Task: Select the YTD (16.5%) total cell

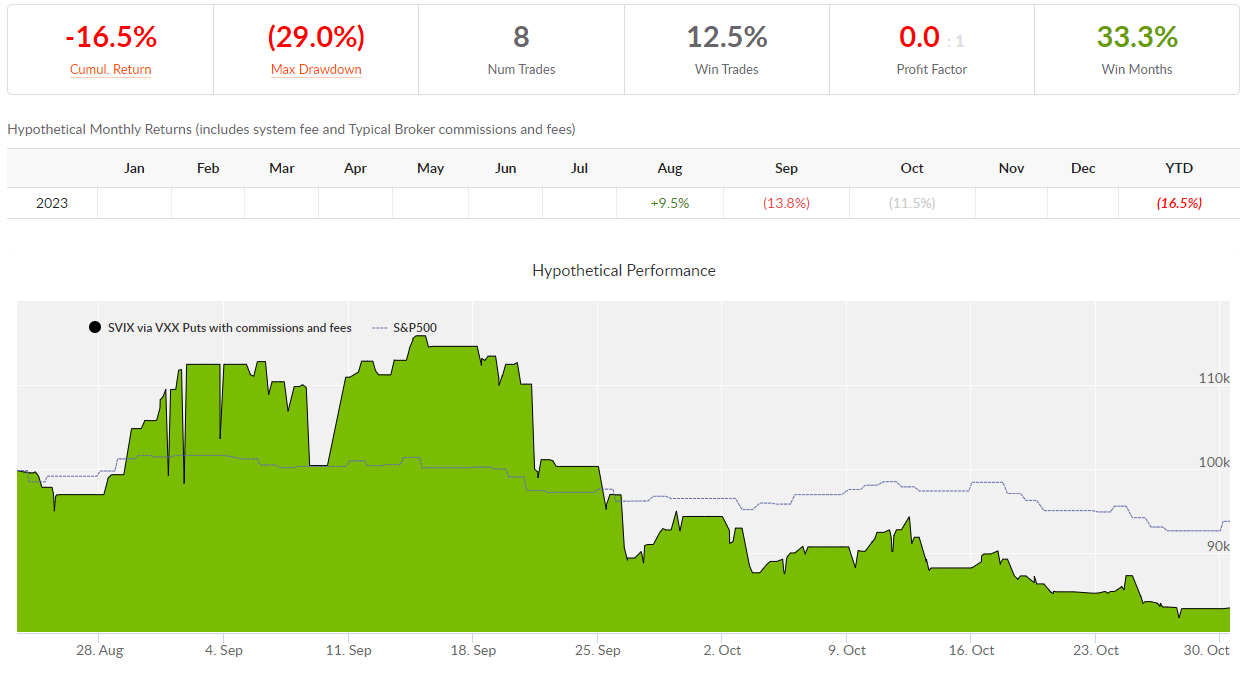Action: pos(1179,203)
